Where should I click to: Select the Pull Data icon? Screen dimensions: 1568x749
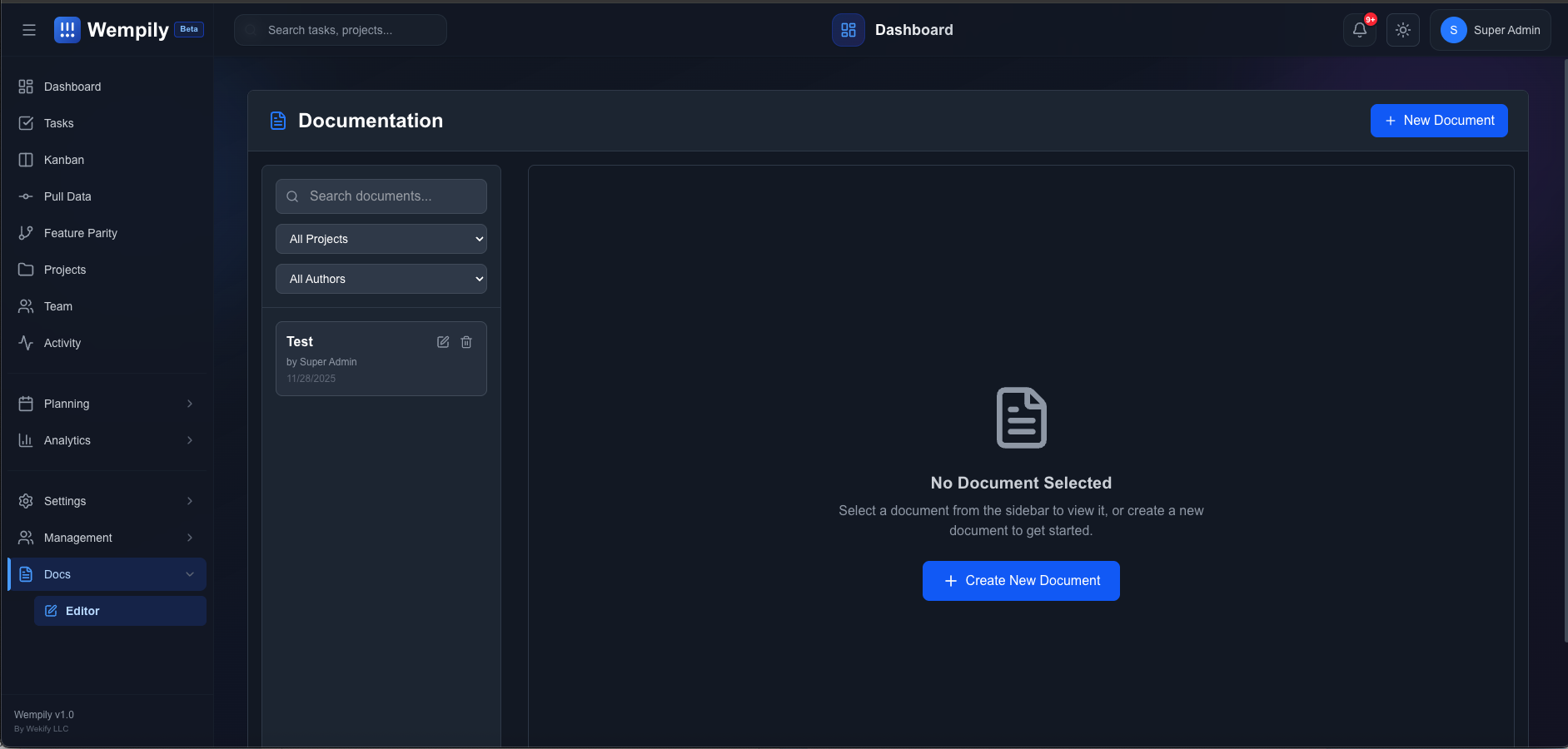tap(27, 196)
